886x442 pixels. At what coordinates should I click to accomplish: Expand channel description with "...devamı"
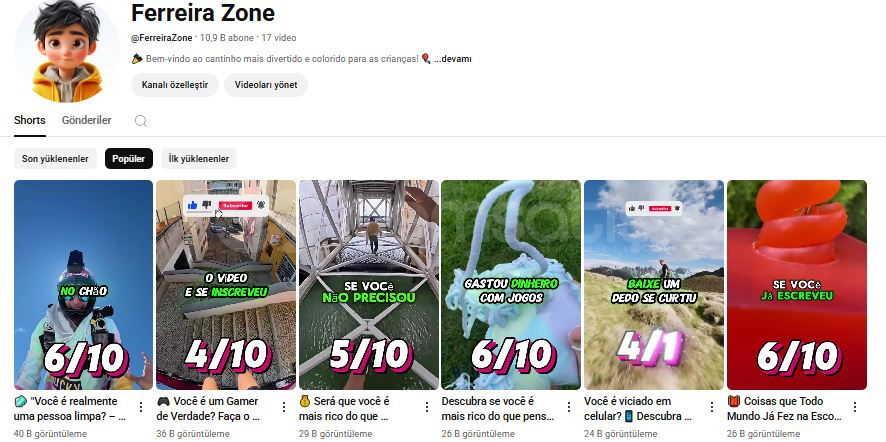click(x=453, y=59)
